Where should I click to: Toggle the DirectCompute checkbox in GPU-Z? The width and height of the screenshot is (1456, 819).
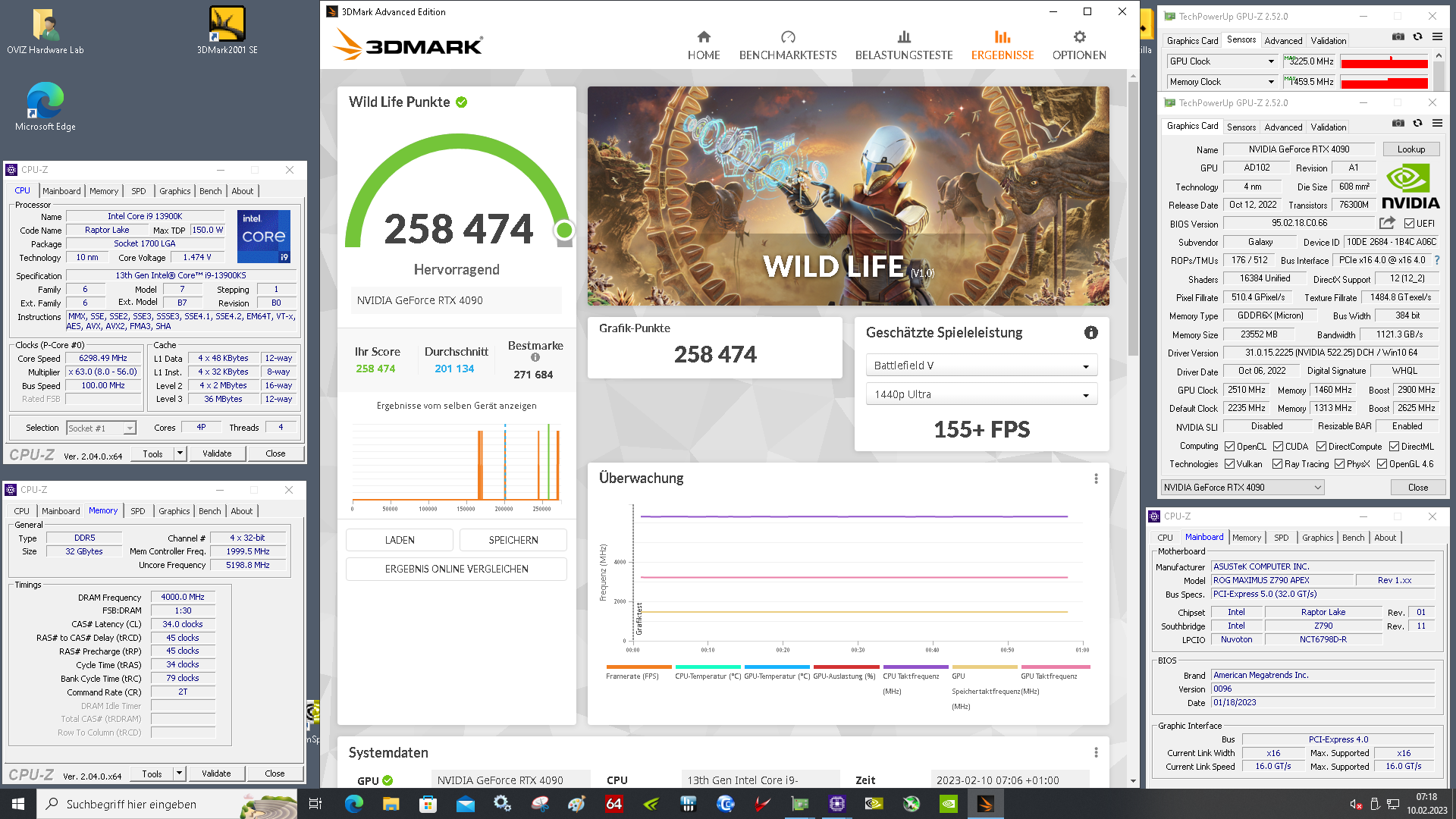click(1321, 447)
